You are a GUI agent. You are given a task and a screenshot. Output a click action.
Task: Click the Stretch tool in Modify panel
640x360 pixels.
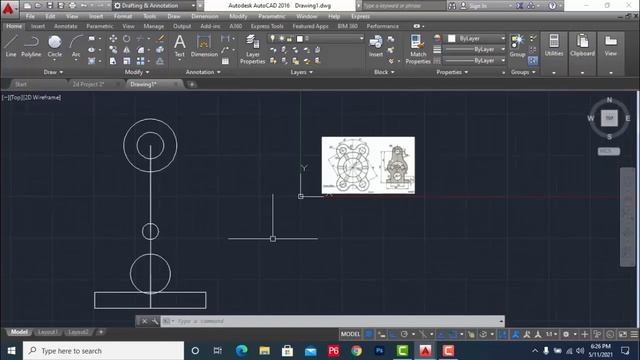tap(113, 61)
